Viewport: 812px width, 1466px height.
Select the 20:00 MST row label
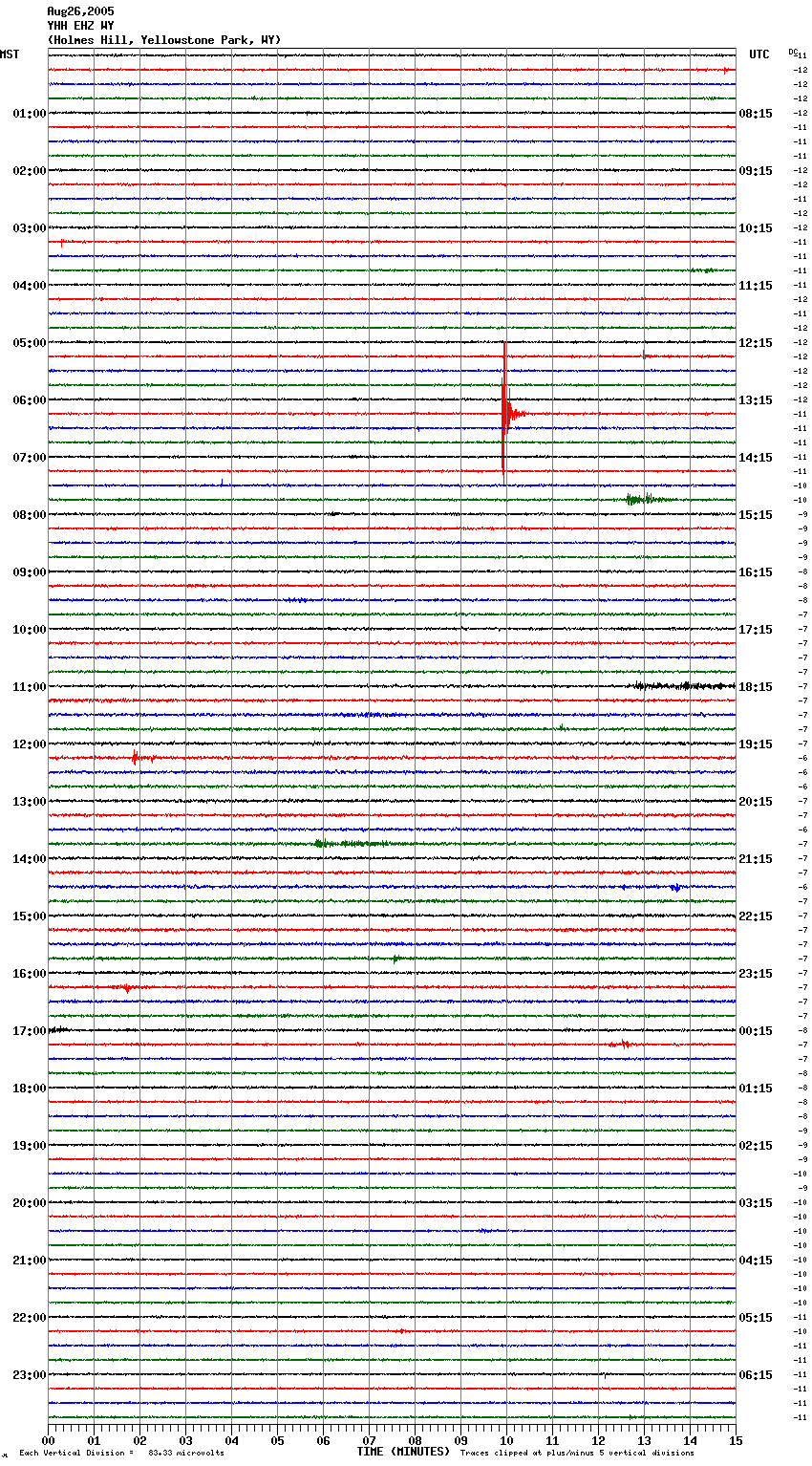point(30,1203)
